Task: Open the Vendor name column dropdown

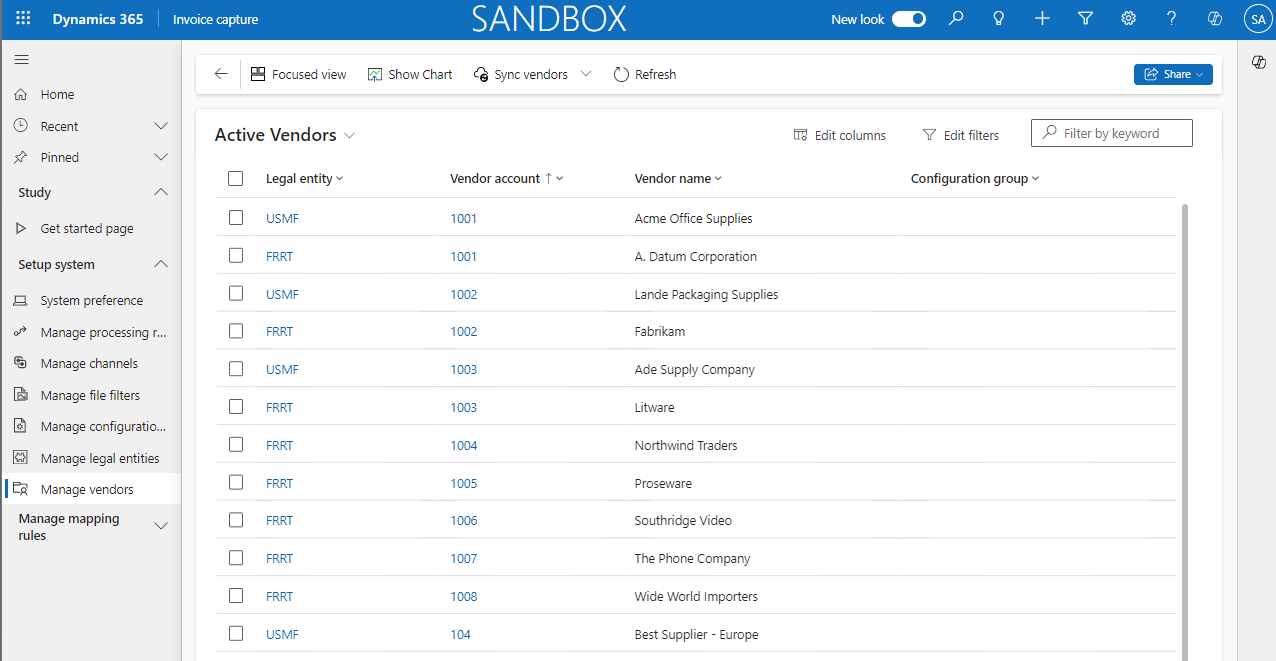Action: [718, 178]
